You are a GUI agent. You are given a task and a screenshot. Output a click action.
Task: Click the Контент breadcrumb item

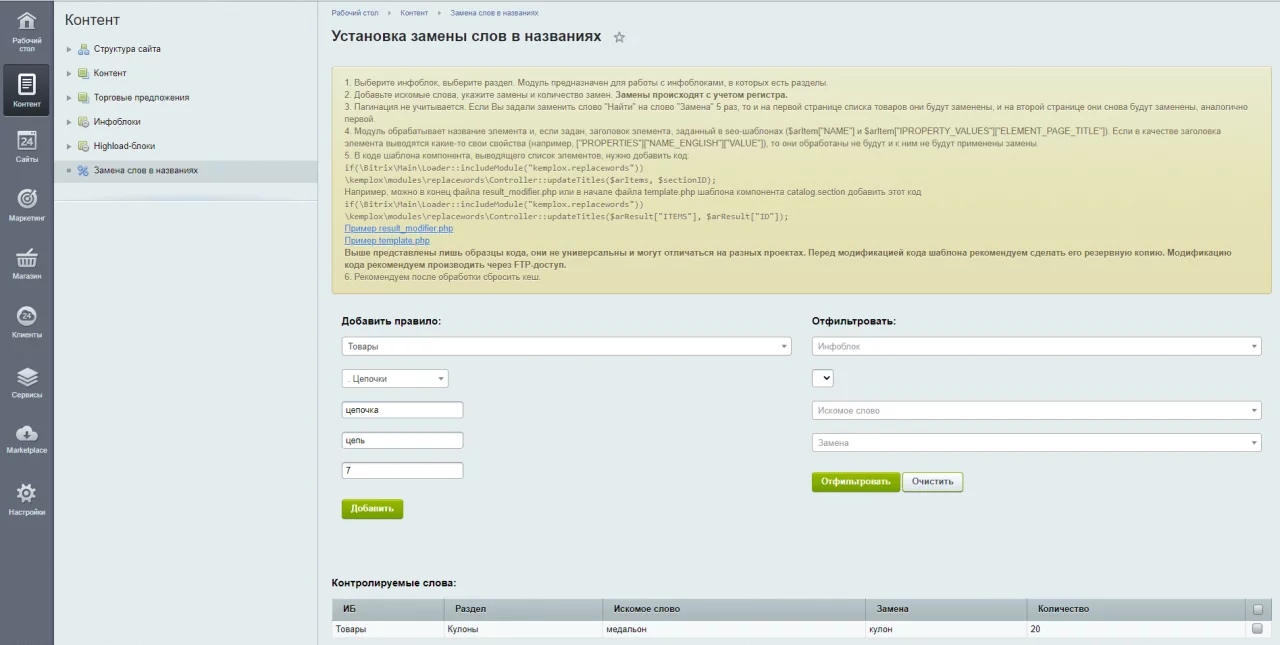pos(413,13)
